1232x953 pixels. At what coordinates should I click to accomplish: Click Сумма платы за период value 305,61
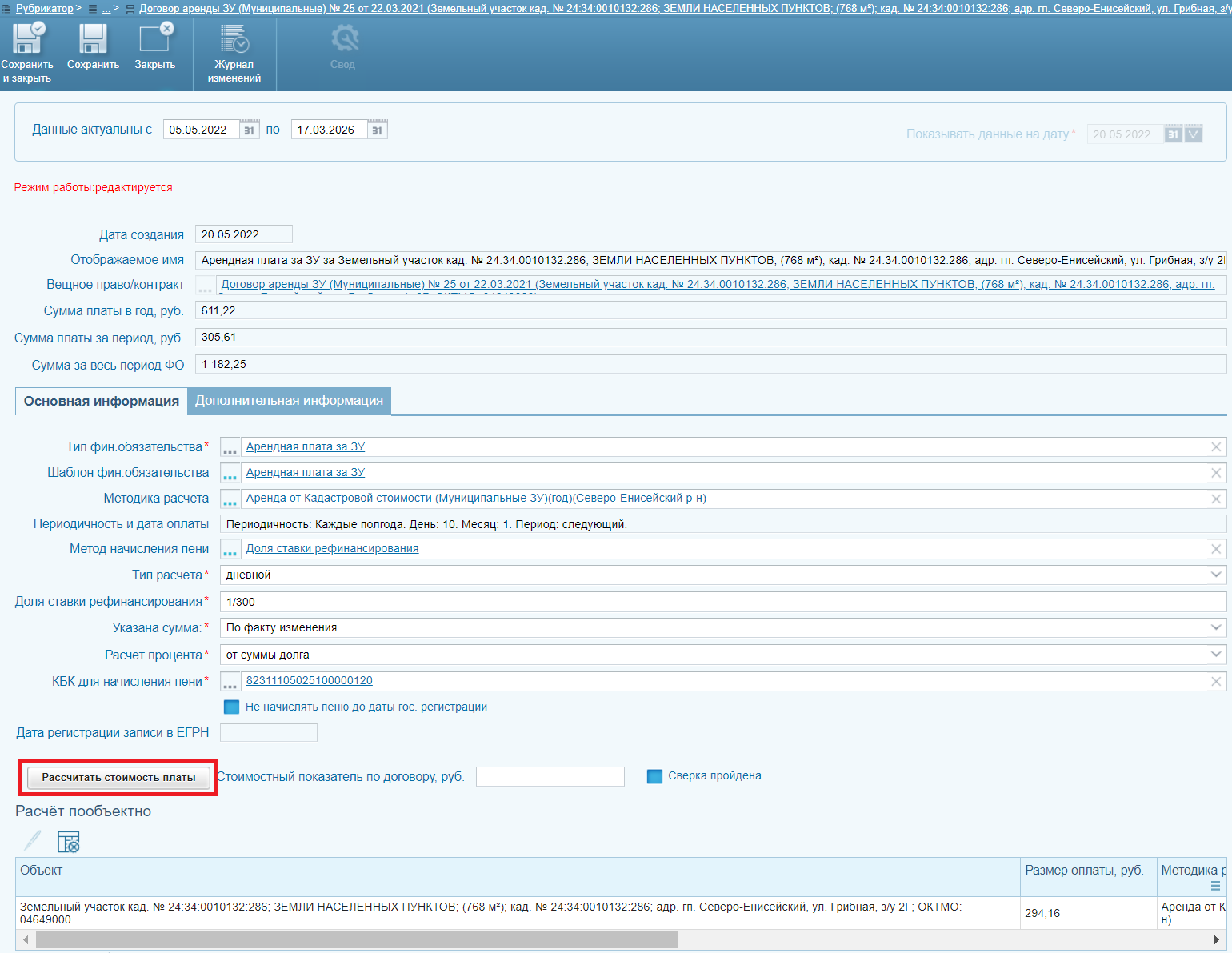pyautogui.click(x=710, y=338)
